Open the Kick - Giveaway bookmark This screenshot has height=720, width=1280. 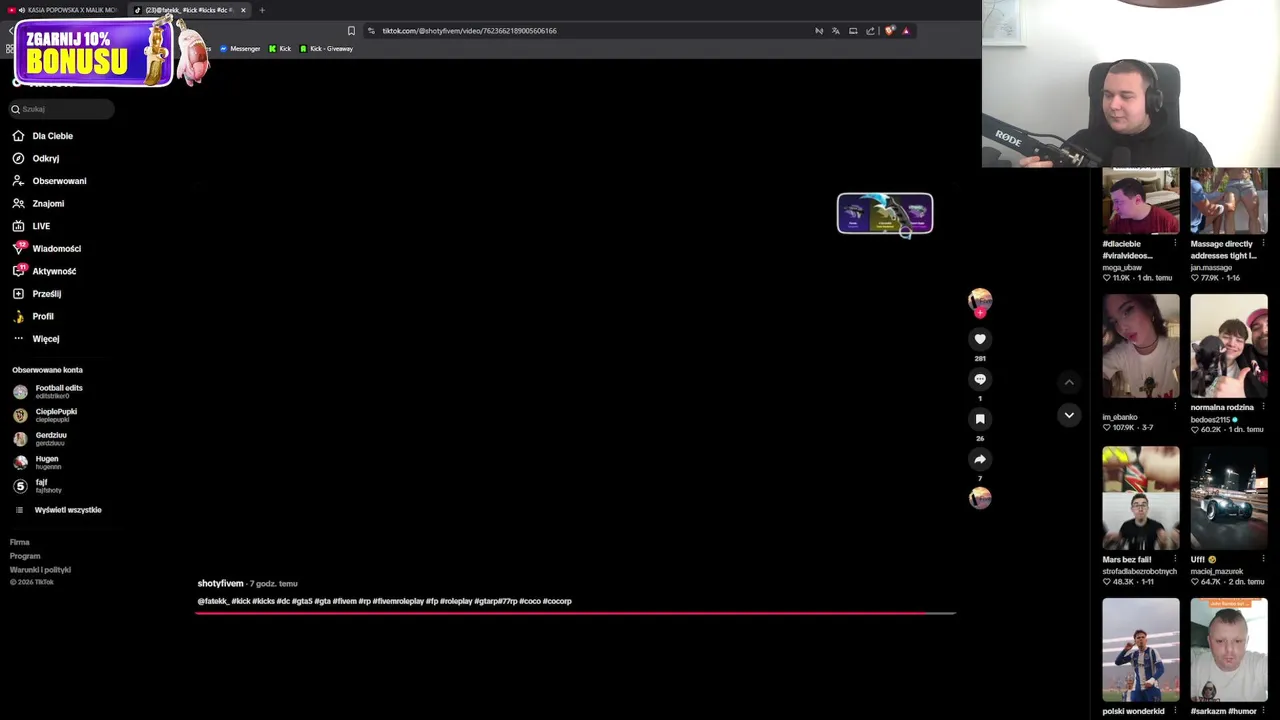(x=326, y=49)
